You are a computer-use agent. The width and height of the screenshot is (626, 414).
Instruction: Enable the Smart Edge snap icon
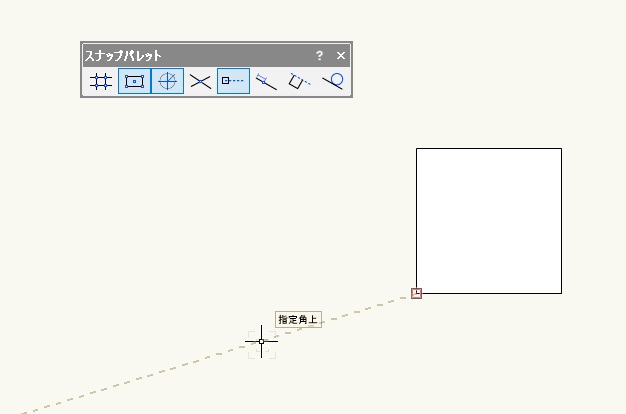(x=299, y=81)
